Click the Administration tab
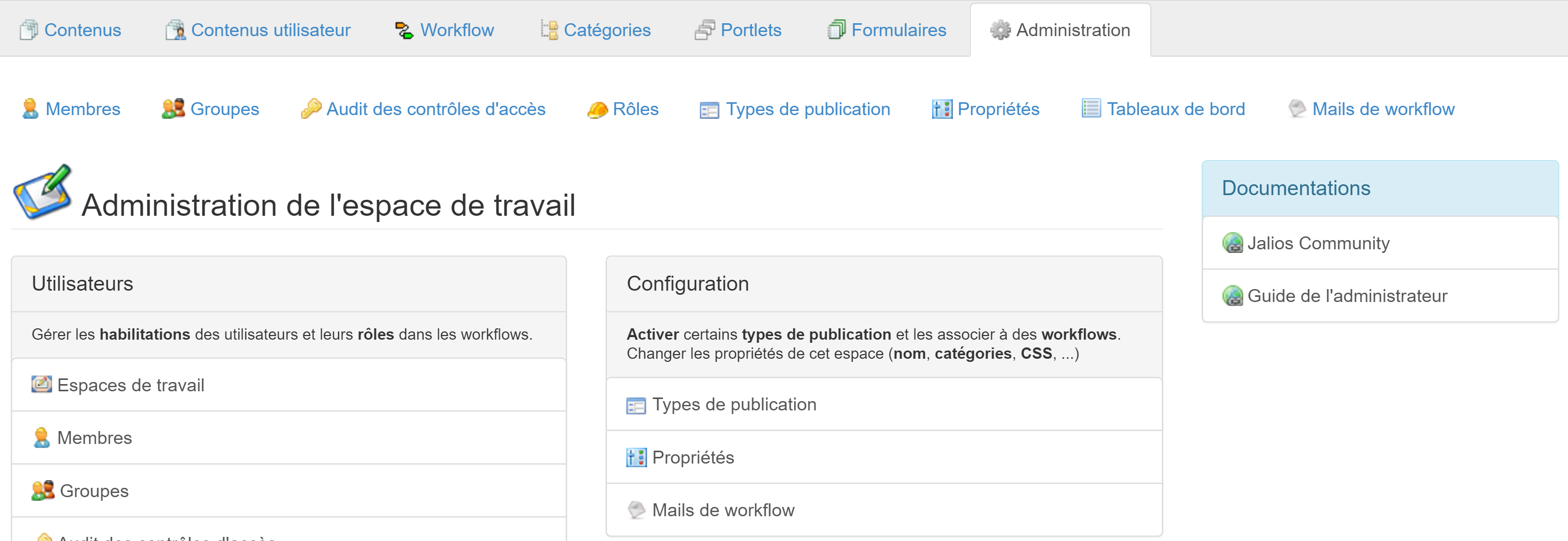1568x541 pixels. (1060, 30)
